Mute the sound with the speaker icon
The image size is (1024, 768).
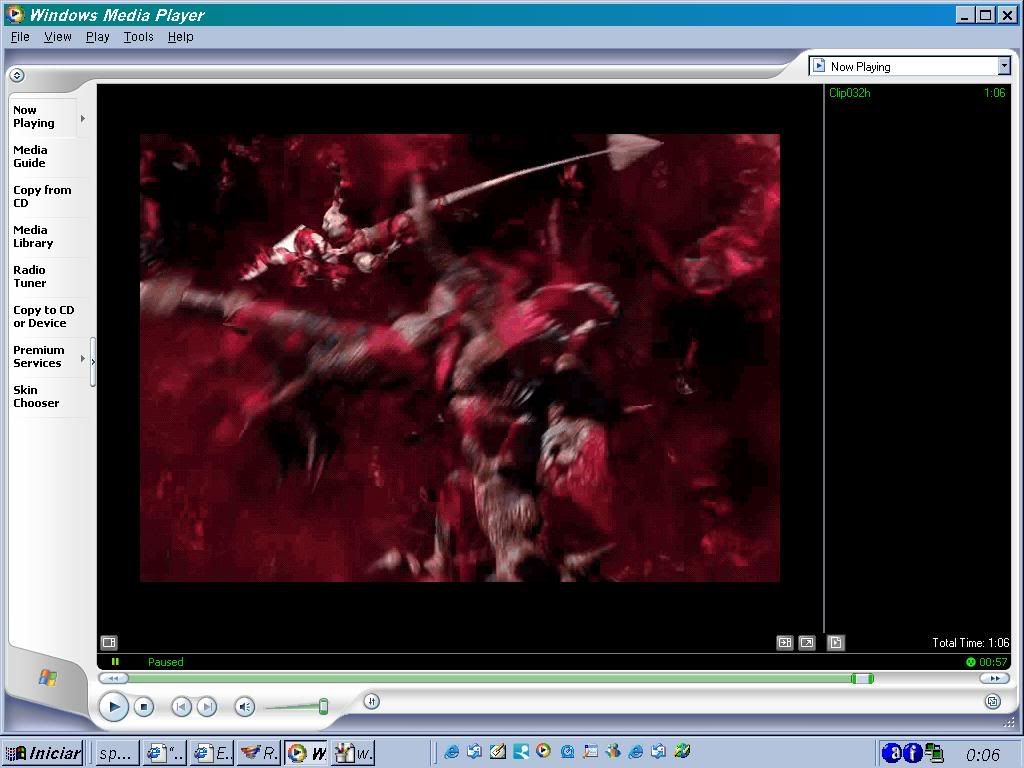(245, 707)
